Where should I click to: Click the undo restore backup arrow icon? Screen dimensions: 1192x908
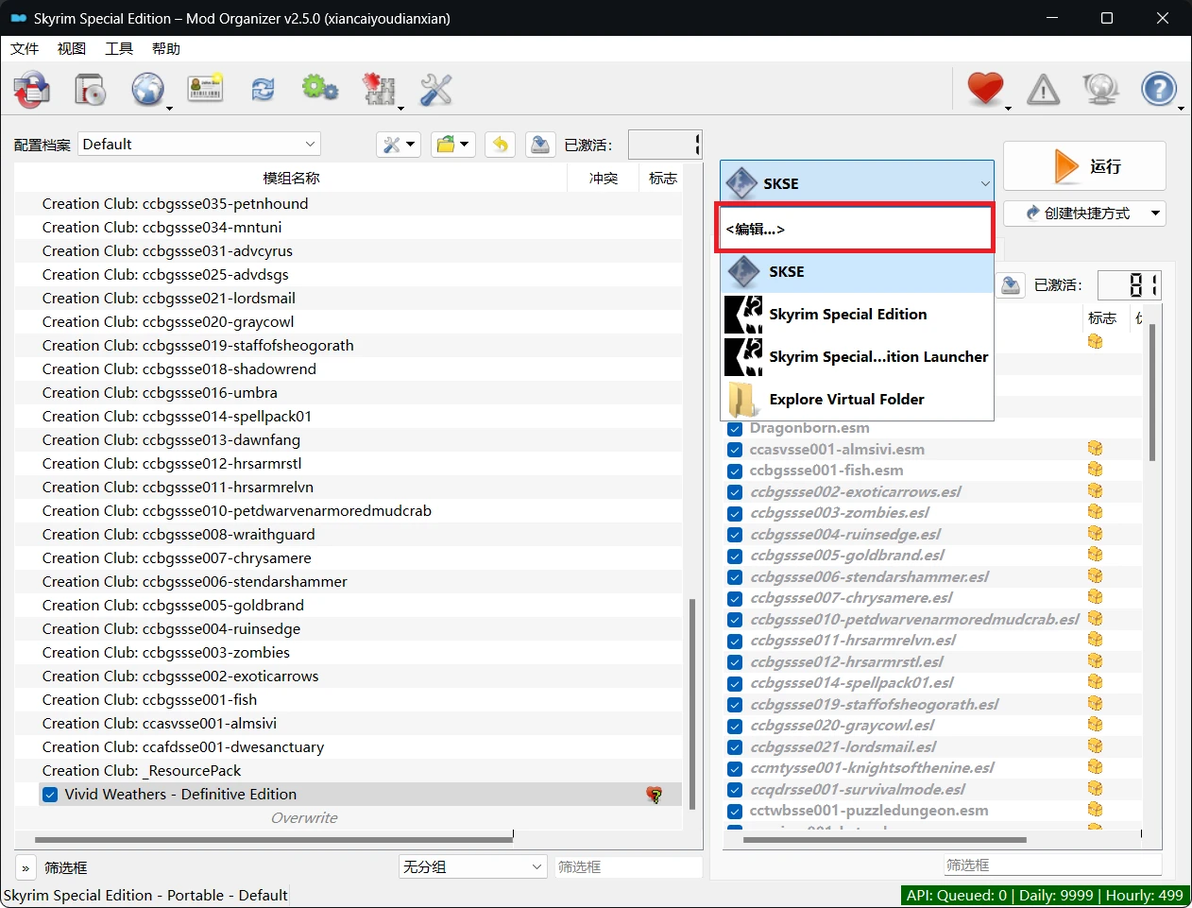tap(500, 144)
